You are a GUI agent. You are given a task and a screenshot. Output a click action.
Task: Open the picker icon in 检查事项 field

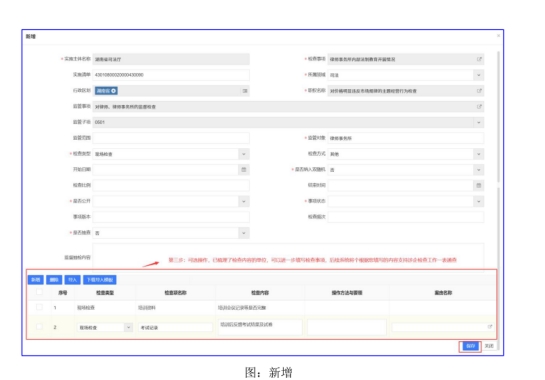click(x=479, y=59)
